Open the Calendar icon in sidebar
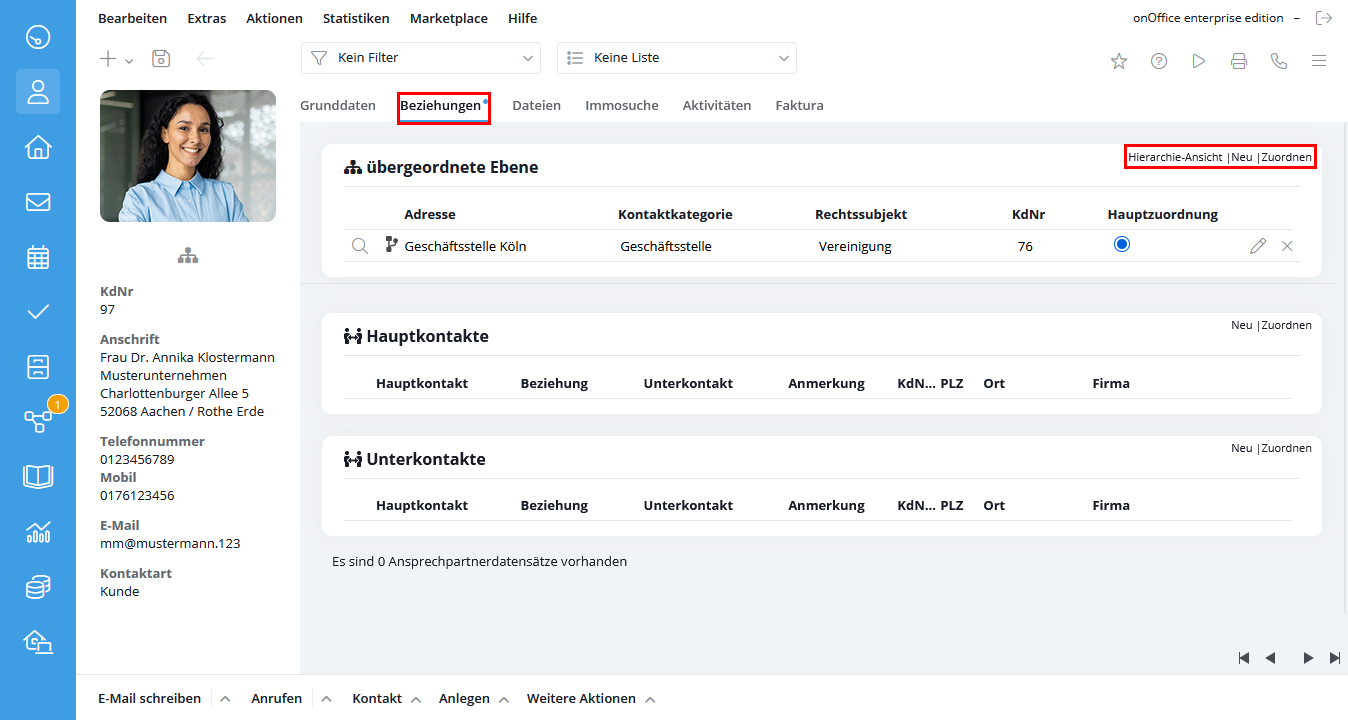 (38, 257)
